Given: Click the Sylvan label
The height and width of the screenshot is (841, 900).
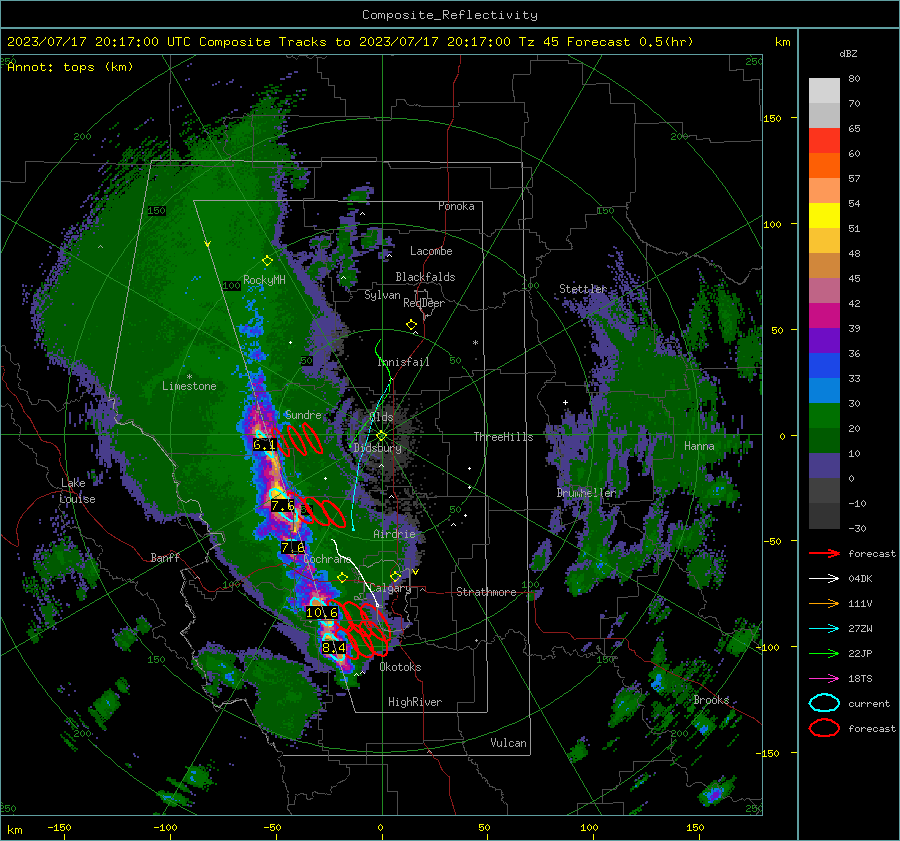Looking at the screenshot, I should [382, 295].
